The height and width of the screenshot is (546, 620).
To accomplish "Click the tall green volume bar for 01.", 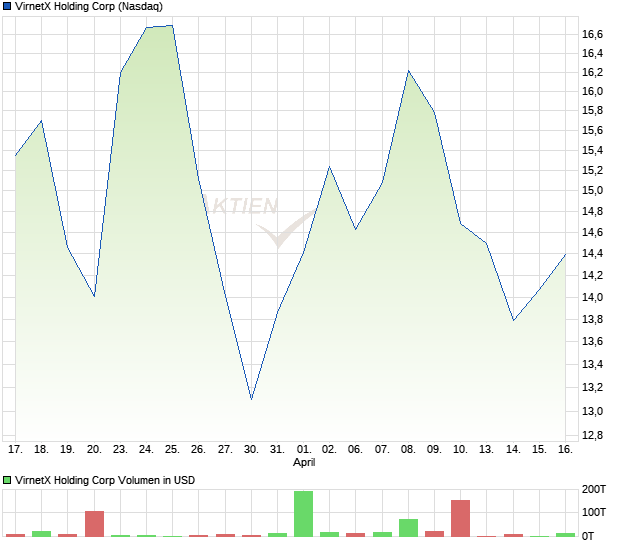I will (303, 514).
